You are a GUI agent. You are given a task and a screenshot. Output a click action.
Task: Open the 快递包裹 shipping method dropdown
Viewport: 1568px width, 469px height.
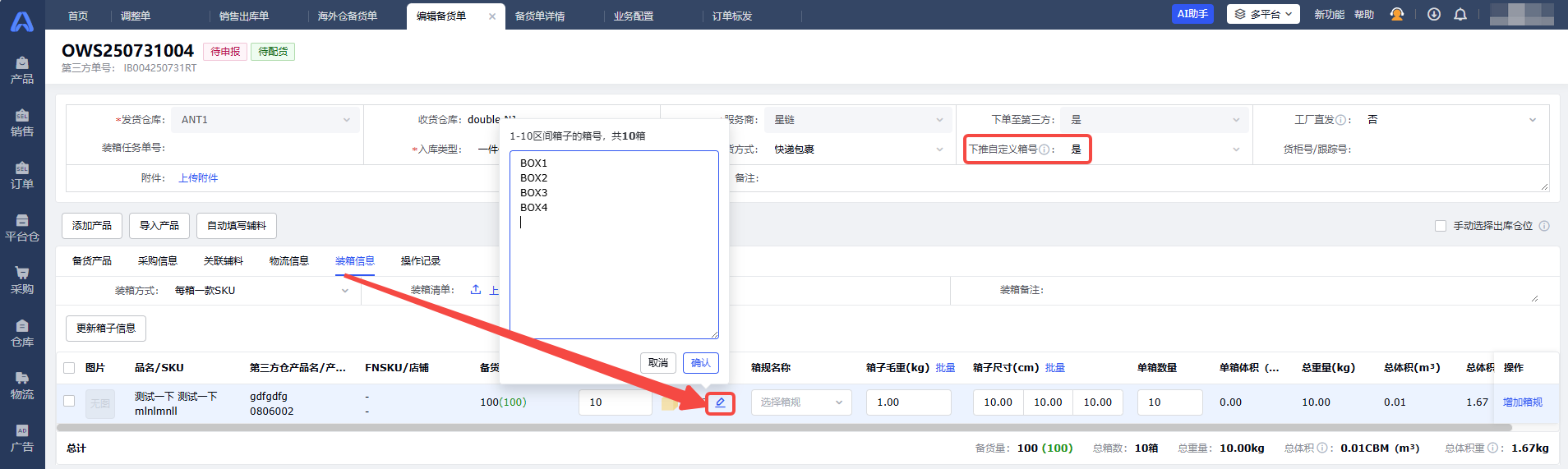858,149
